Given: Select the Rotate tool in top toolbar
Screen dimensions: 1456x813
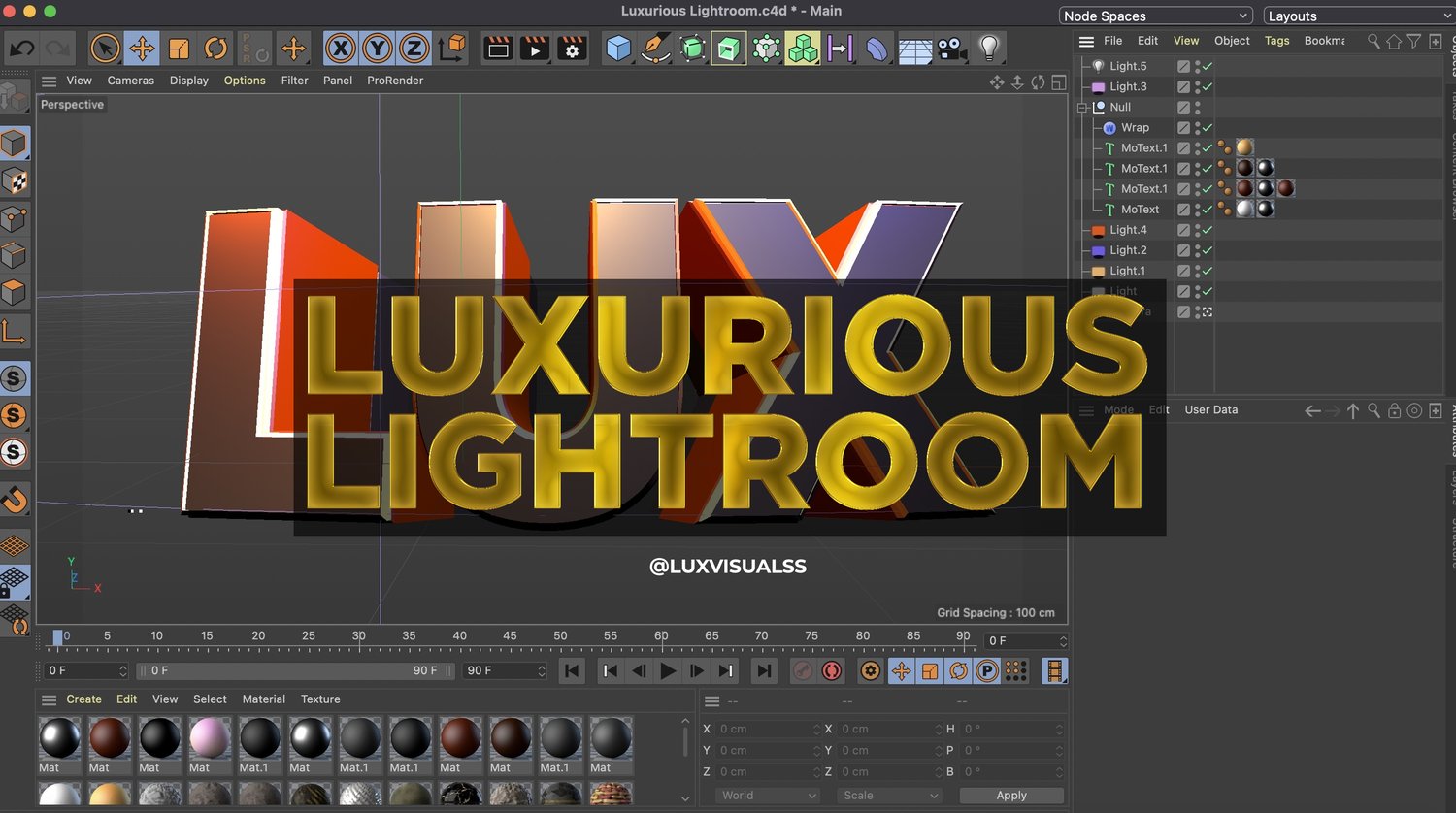Looking at the screenshot, I should click(215, 49).
